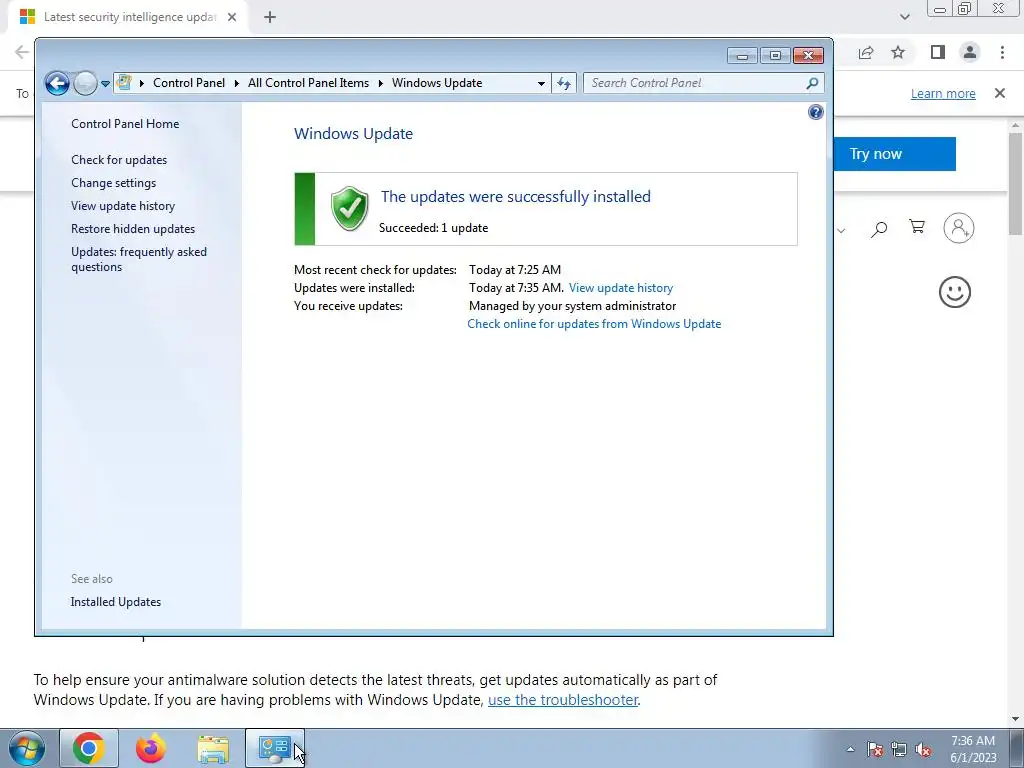The width and height of the screenshot is (1024, 768).
Task: Click the Control Panel forward arrow button
Action: tap(85, 83)
